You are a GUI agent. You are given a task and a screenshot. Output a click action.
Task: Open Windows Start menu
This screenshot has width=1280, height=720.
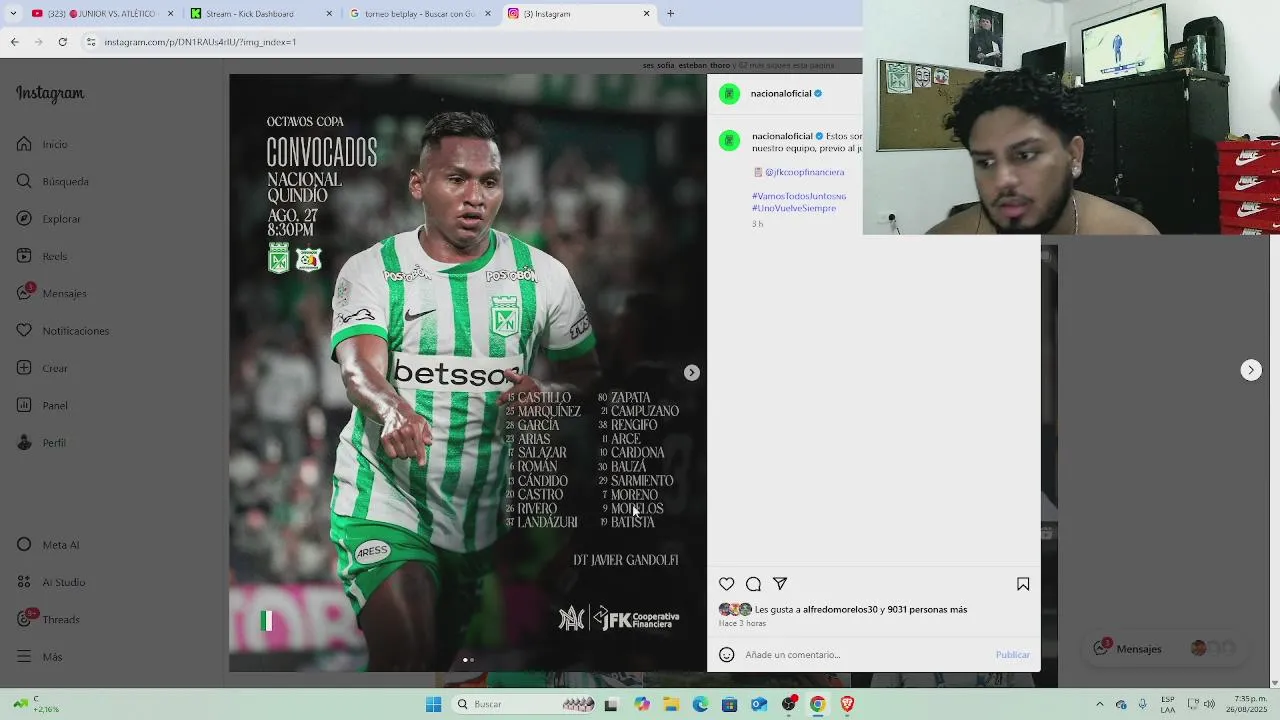[x=433, y=704]
